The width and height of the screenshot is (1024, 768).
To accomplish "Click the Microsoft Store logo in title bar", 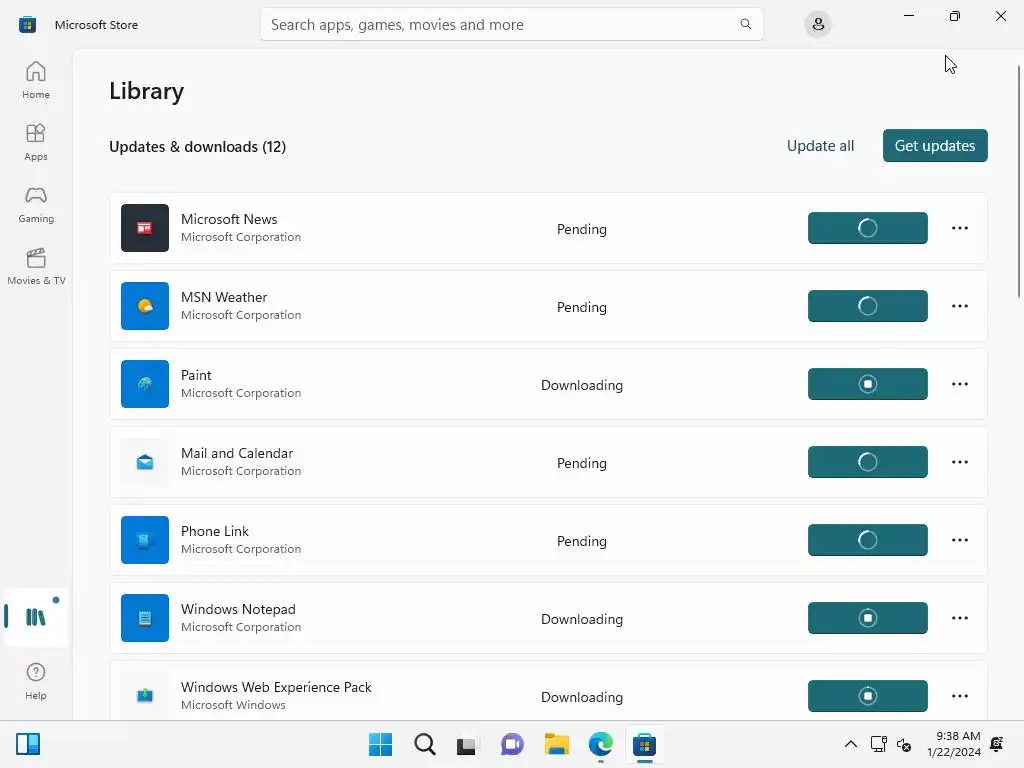I will point(27,25).
